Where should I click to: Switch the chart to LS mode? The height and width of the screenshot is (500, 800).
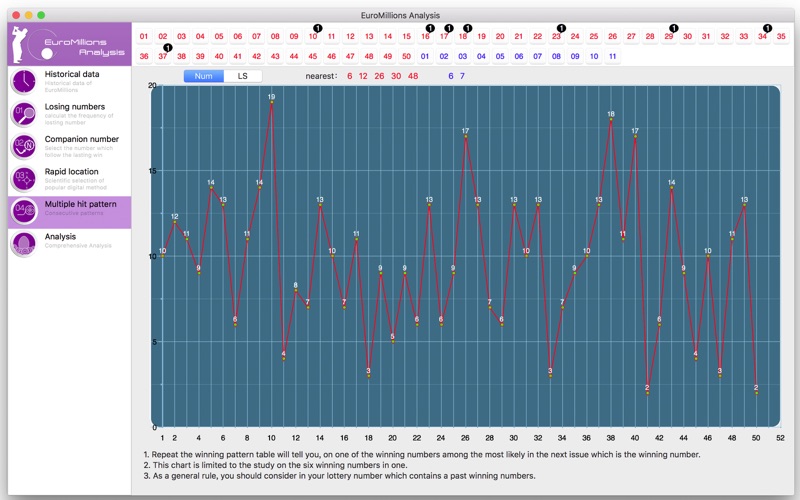[243, 76]
